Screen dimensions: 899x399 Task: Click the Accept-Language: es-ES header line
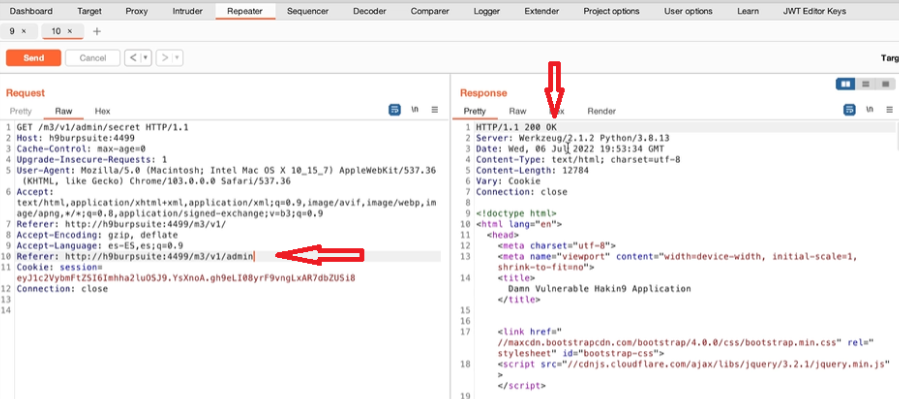[x=100, y=246]
